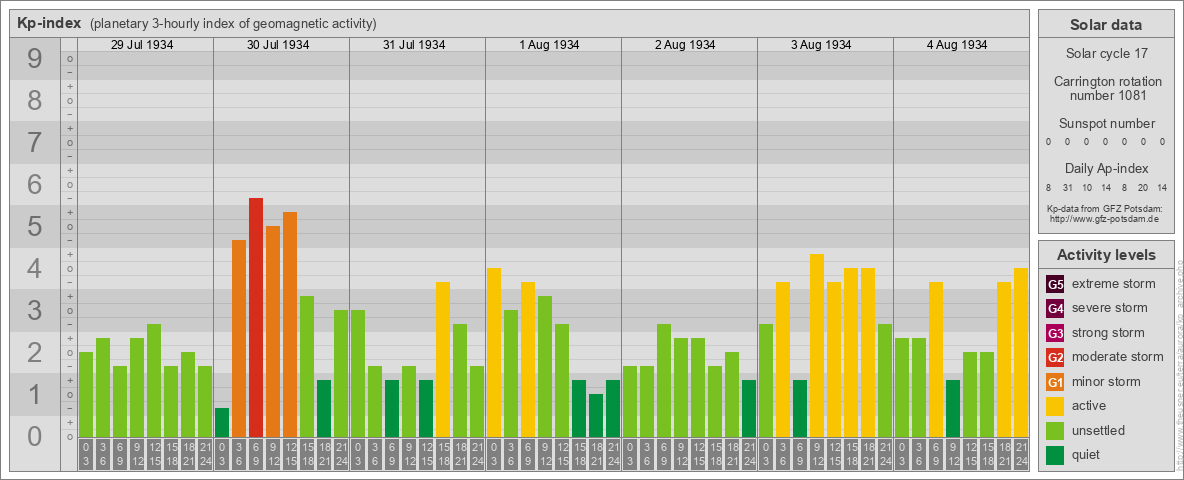
Task: Click the 29 Jul 12-15 hour green bar
Action: [x=154, y=380]
